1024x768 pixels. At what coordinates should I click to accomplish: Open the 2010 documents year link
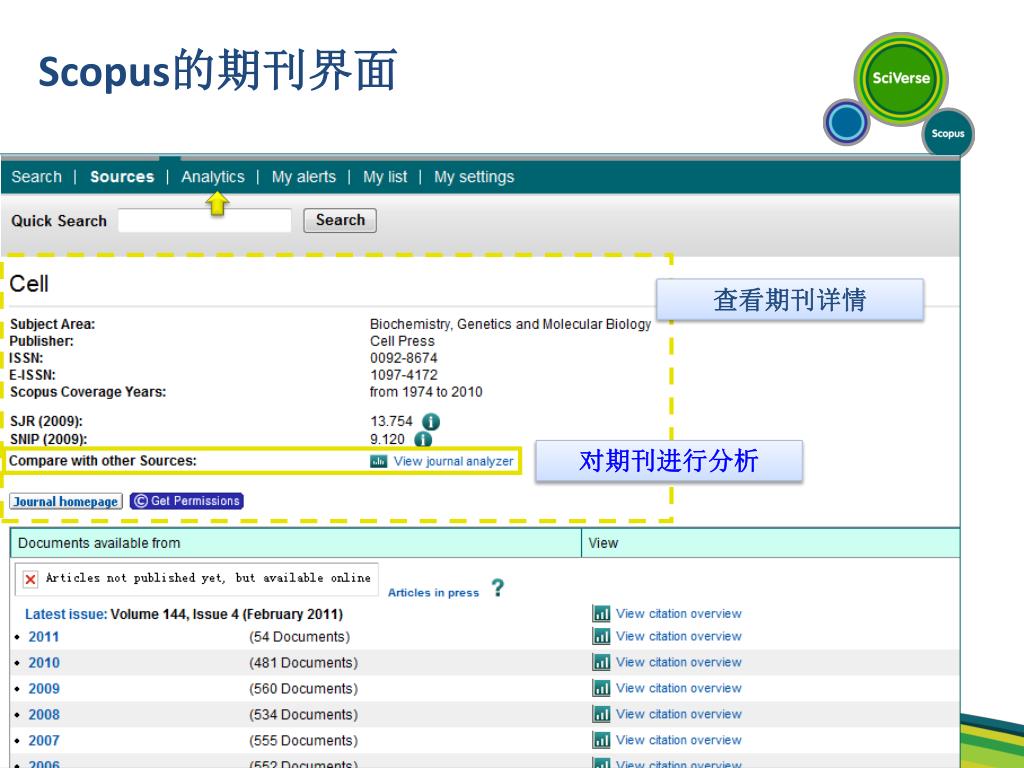point(44,663)
